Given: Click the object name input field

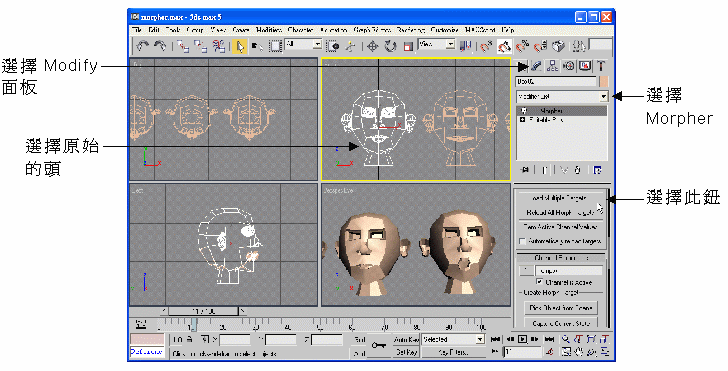Looking at the screenshot, I should (x=556, y=82).
